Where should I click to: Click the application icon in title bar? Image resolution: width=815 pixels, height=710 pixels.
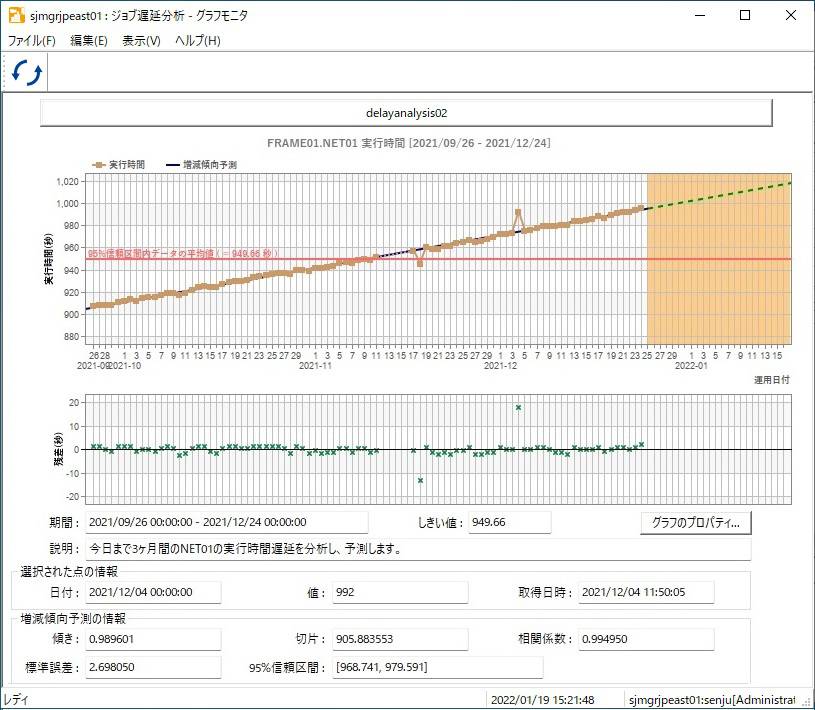click(16, 15)
